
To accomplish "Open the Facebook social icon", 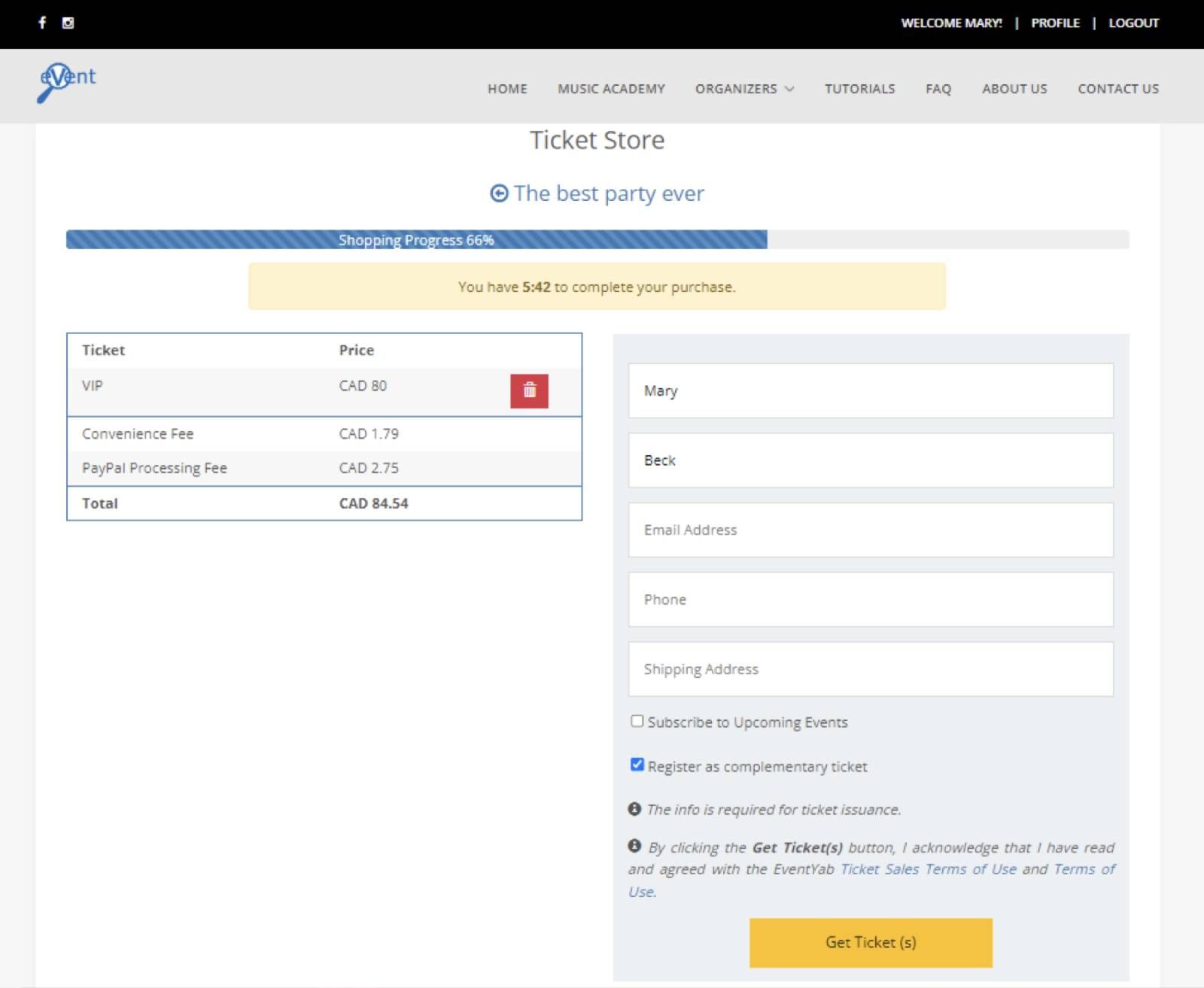I will pos(42,23).
